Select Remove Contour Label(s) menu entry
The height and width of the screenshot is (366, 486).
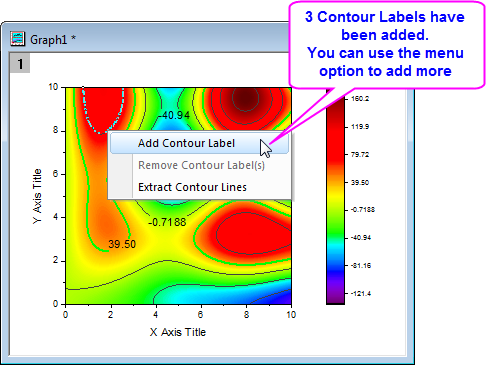point(201,165)
